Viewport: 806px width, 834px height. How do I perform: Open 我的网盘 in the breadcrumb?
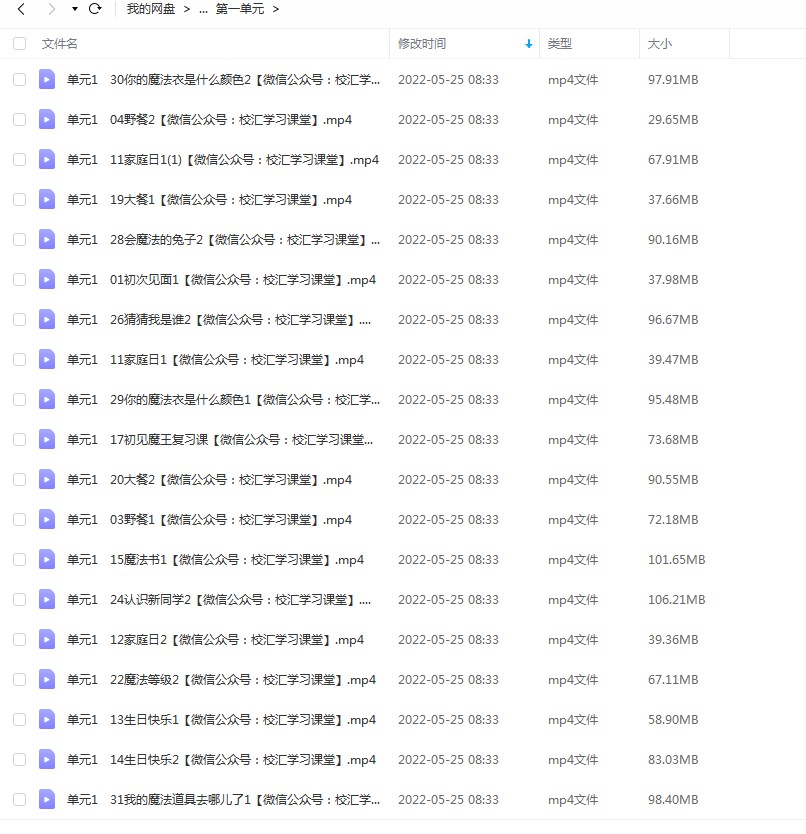151,9
